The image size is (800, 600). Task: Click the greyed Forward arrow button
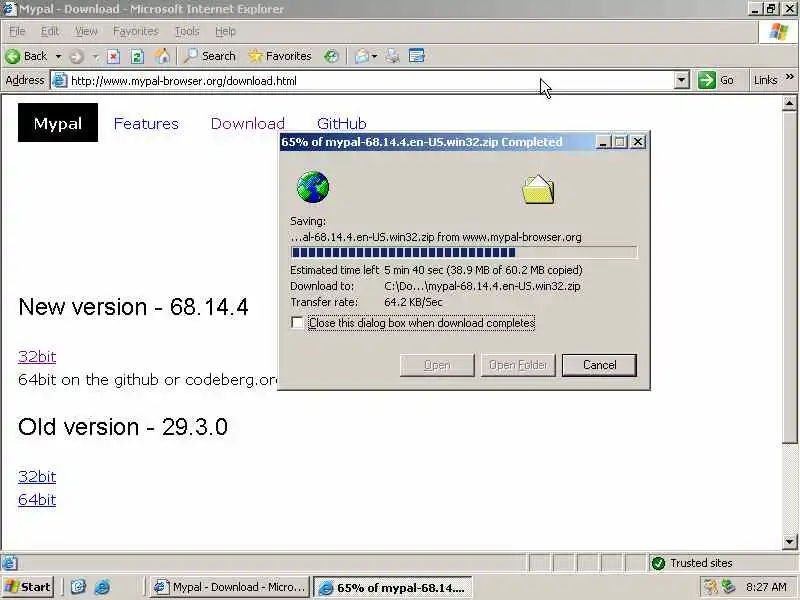(x=77, y=56)
